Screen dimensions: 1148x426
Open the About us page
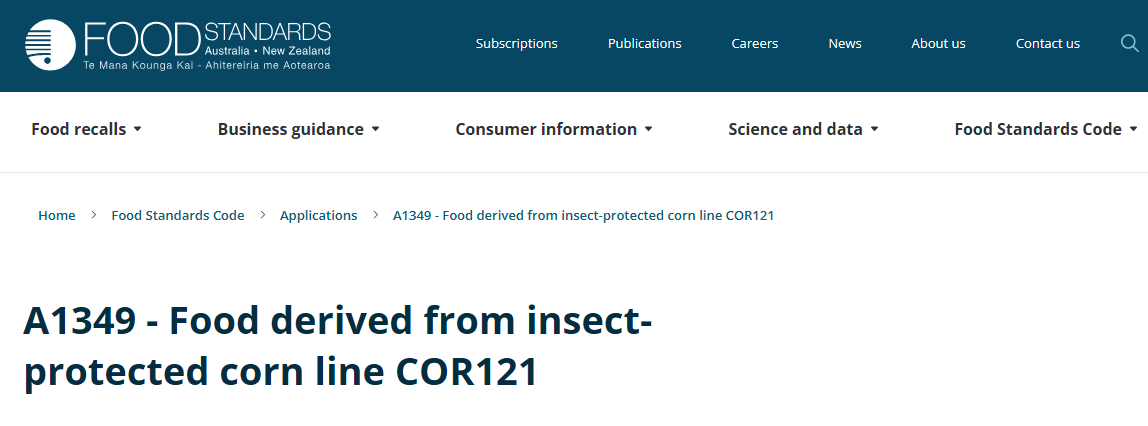(938, 43)
